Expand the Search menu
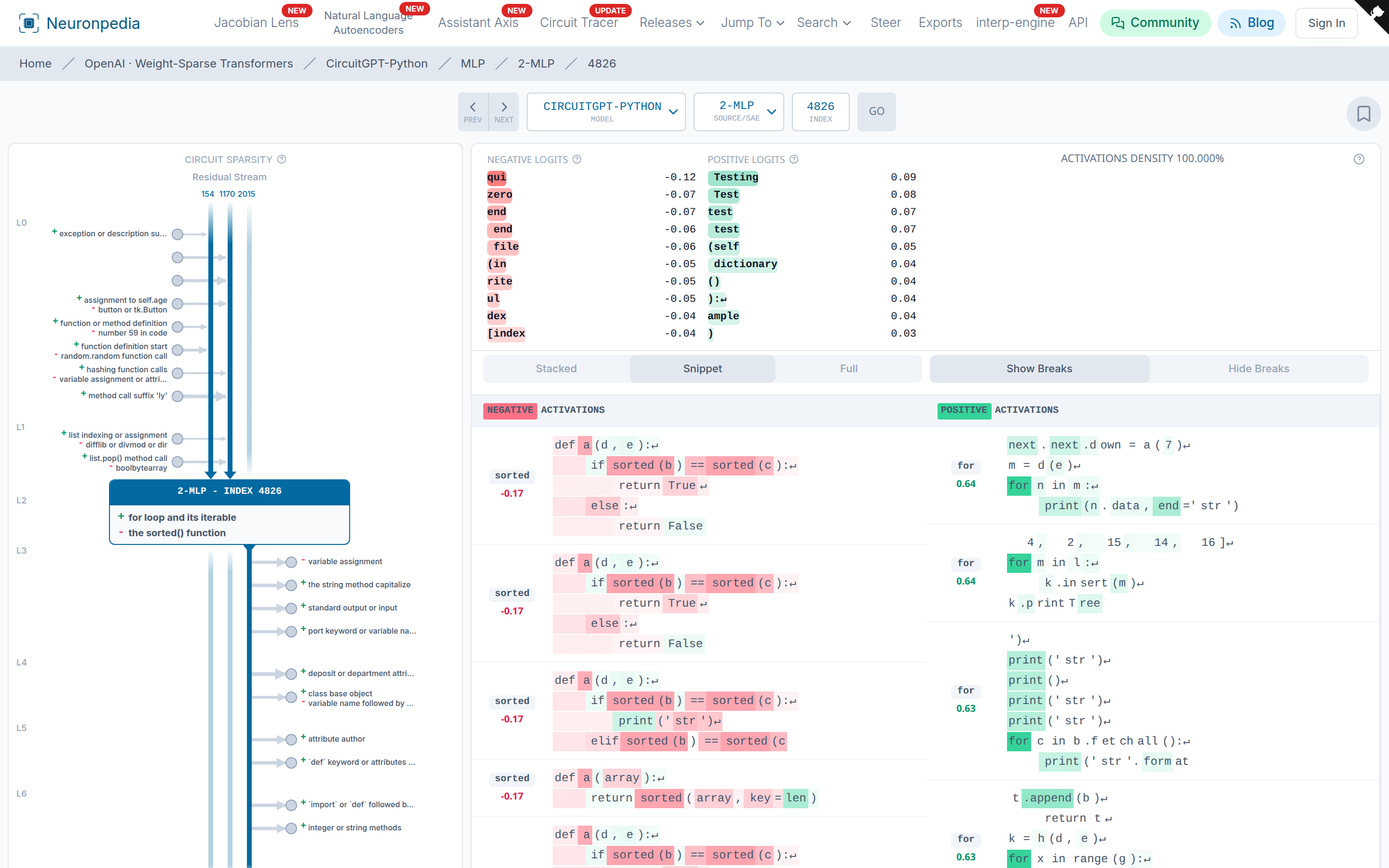Screen dimensions: 1389x868 click(x=824, y=23)
